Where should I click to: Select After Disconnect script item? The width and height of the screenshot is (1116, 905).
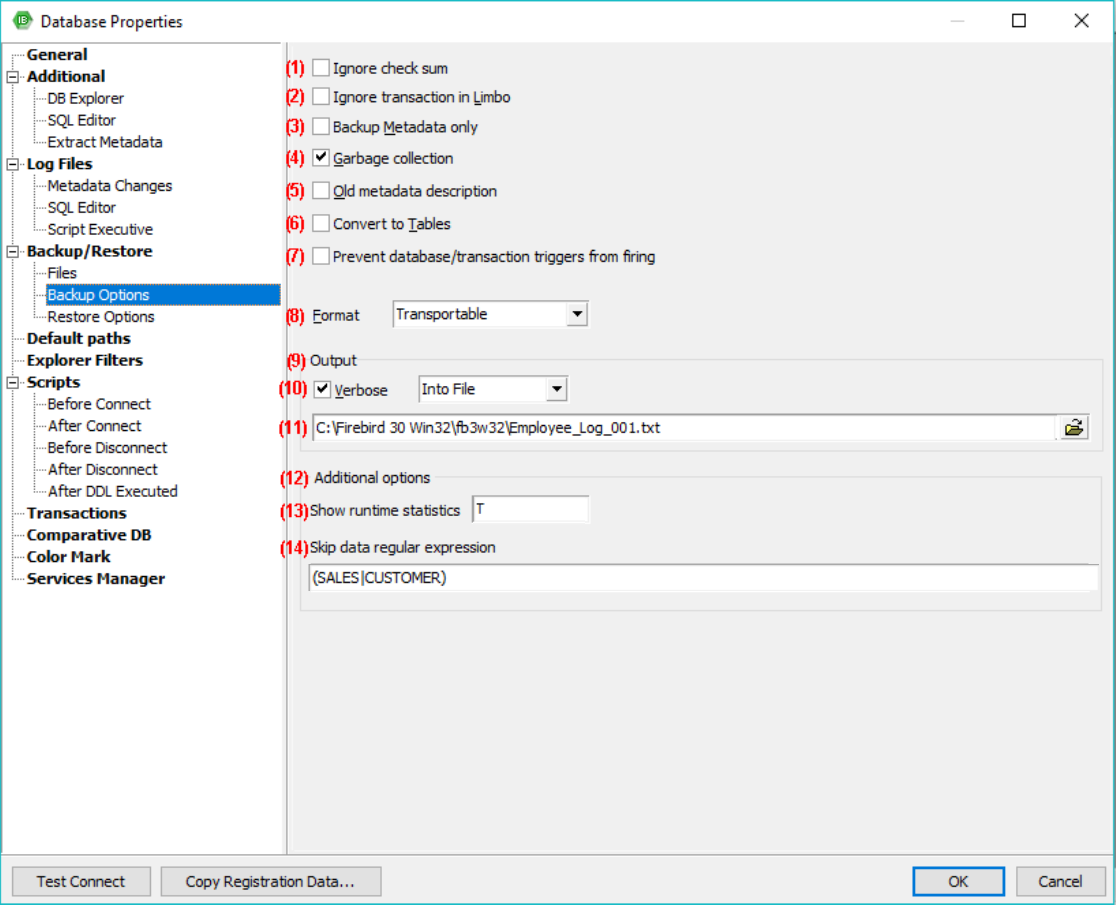[x=102, y=470]
